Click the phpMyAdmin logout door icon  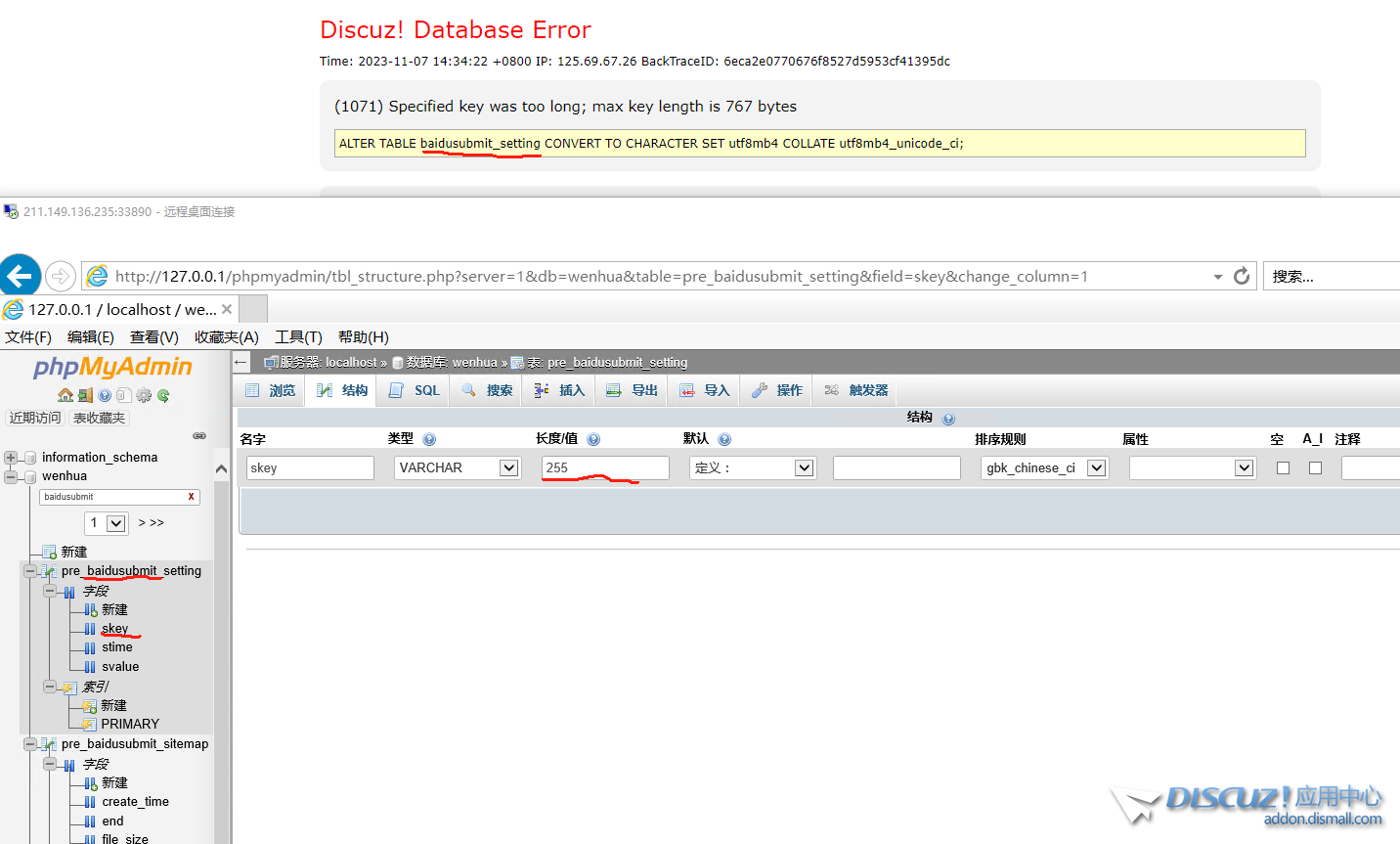point(85,395)
